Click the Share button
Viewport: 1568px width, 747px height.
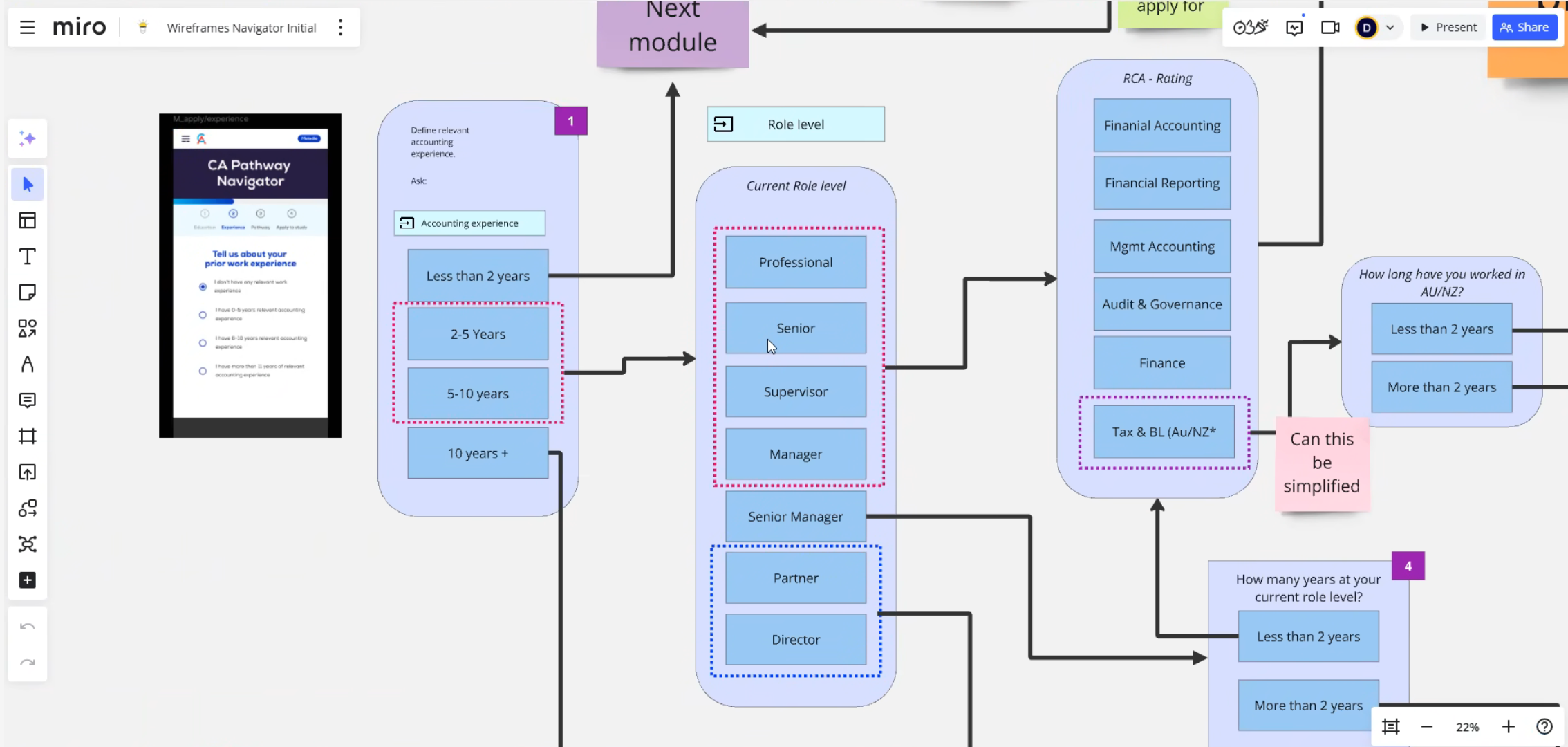[x=1524, y=28]
